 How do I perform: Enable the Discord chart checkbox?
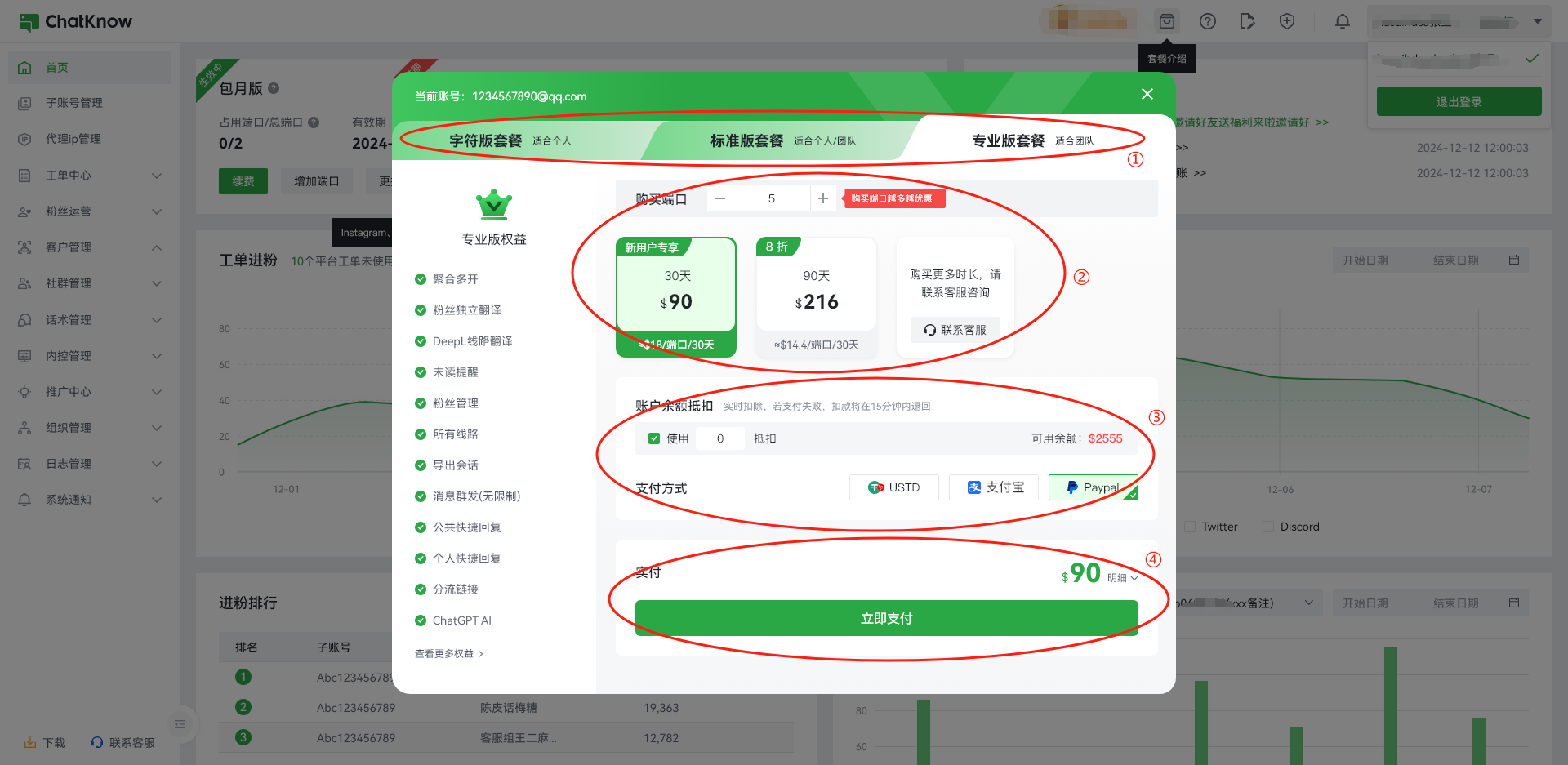pos(1268,527)
